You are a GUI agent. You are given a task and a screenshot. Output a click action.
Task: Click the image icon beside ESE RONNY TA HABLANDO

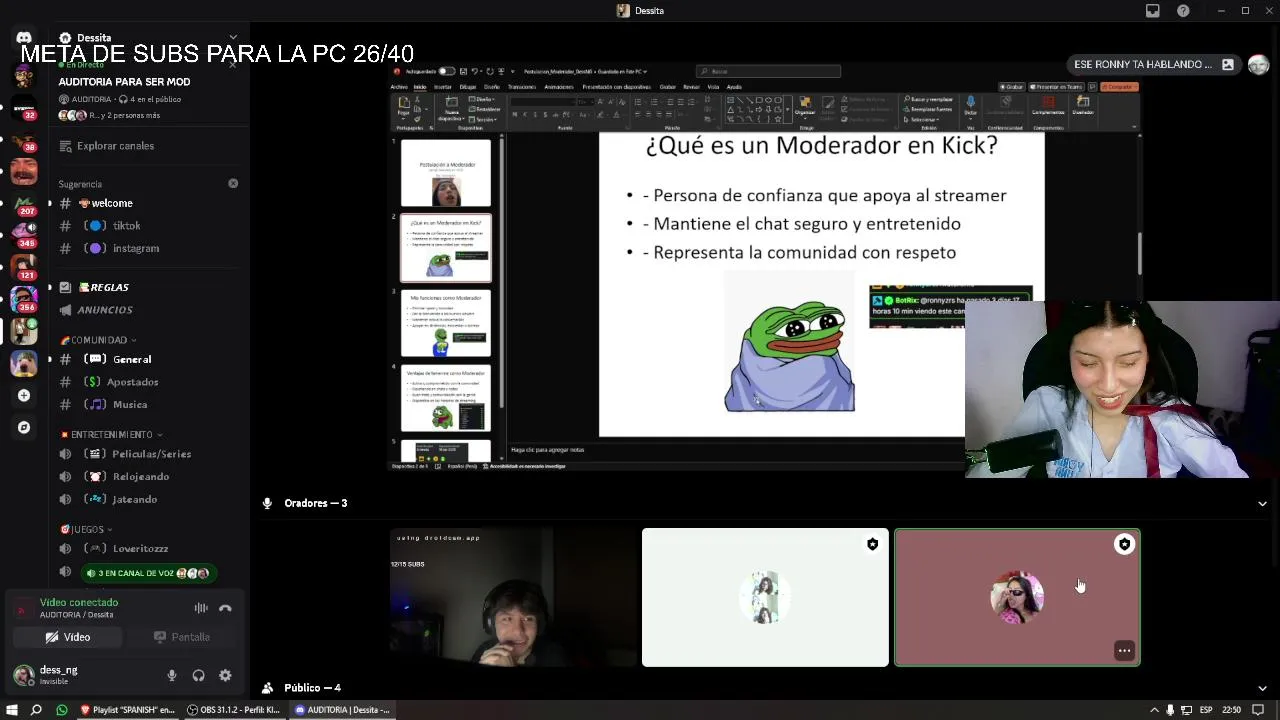point(1228,64)
